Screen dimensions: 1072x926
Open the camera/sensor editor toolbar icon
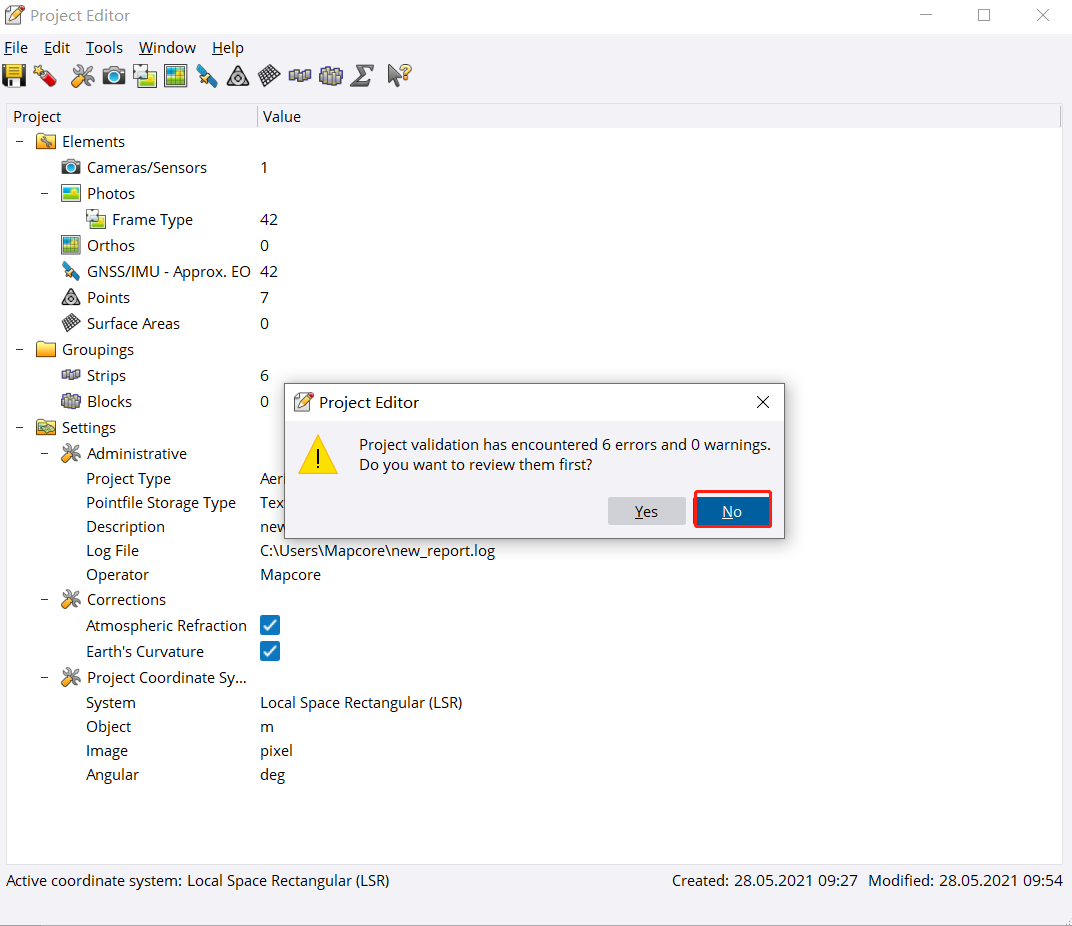[x=114, y=75]
